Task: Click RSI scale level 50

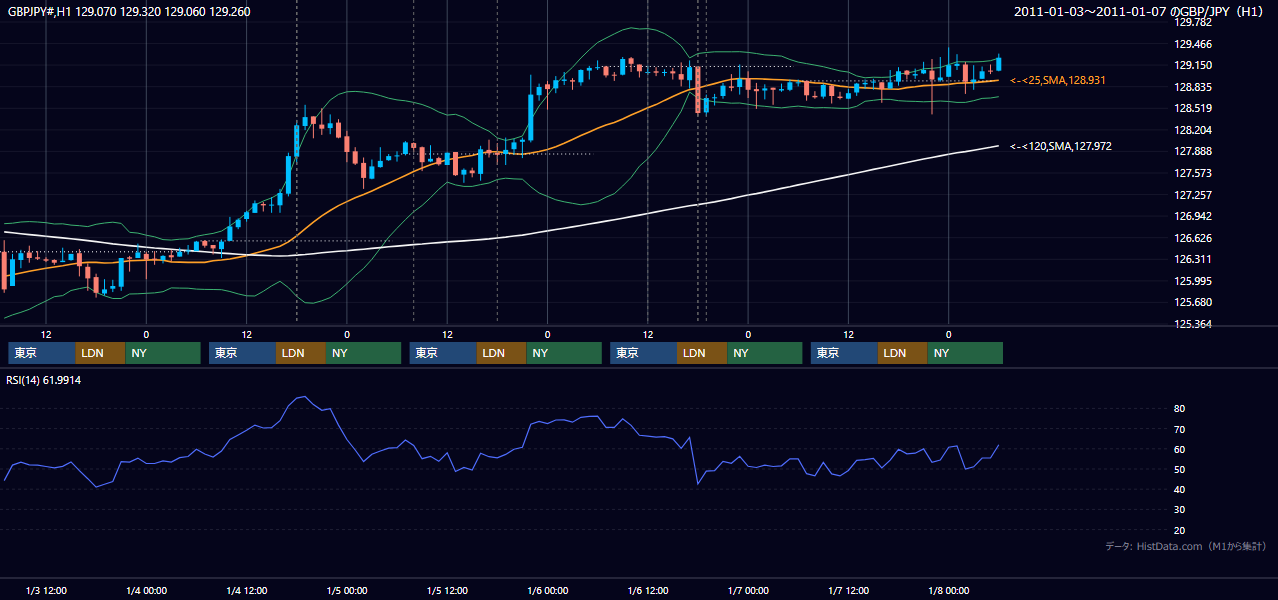Action: coord(1179,469)
